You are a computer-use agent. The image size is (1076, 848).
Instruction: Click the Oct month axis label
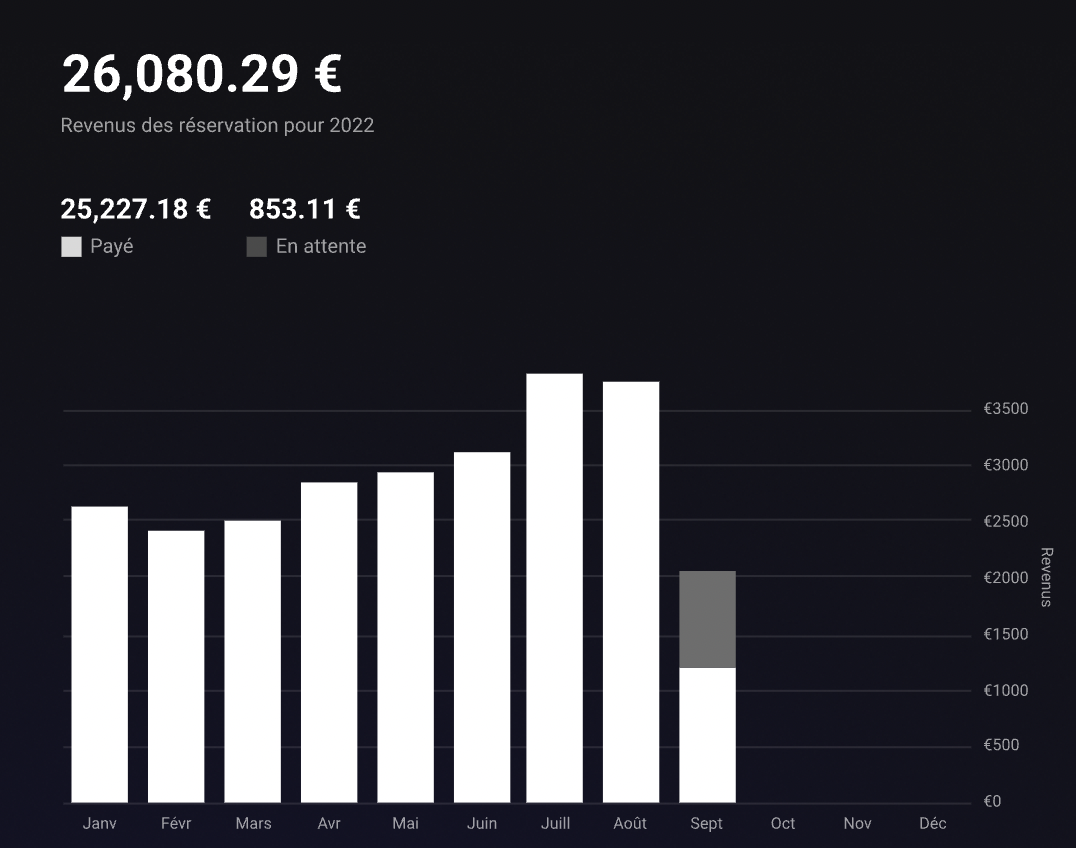click(783, 823)
